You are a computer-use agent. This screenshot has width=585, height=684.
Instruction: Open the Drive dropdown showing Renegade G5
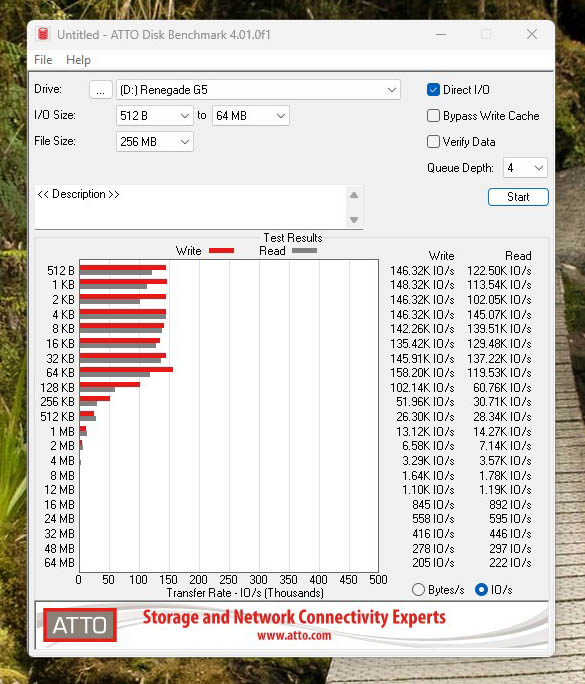pos(258,90)
